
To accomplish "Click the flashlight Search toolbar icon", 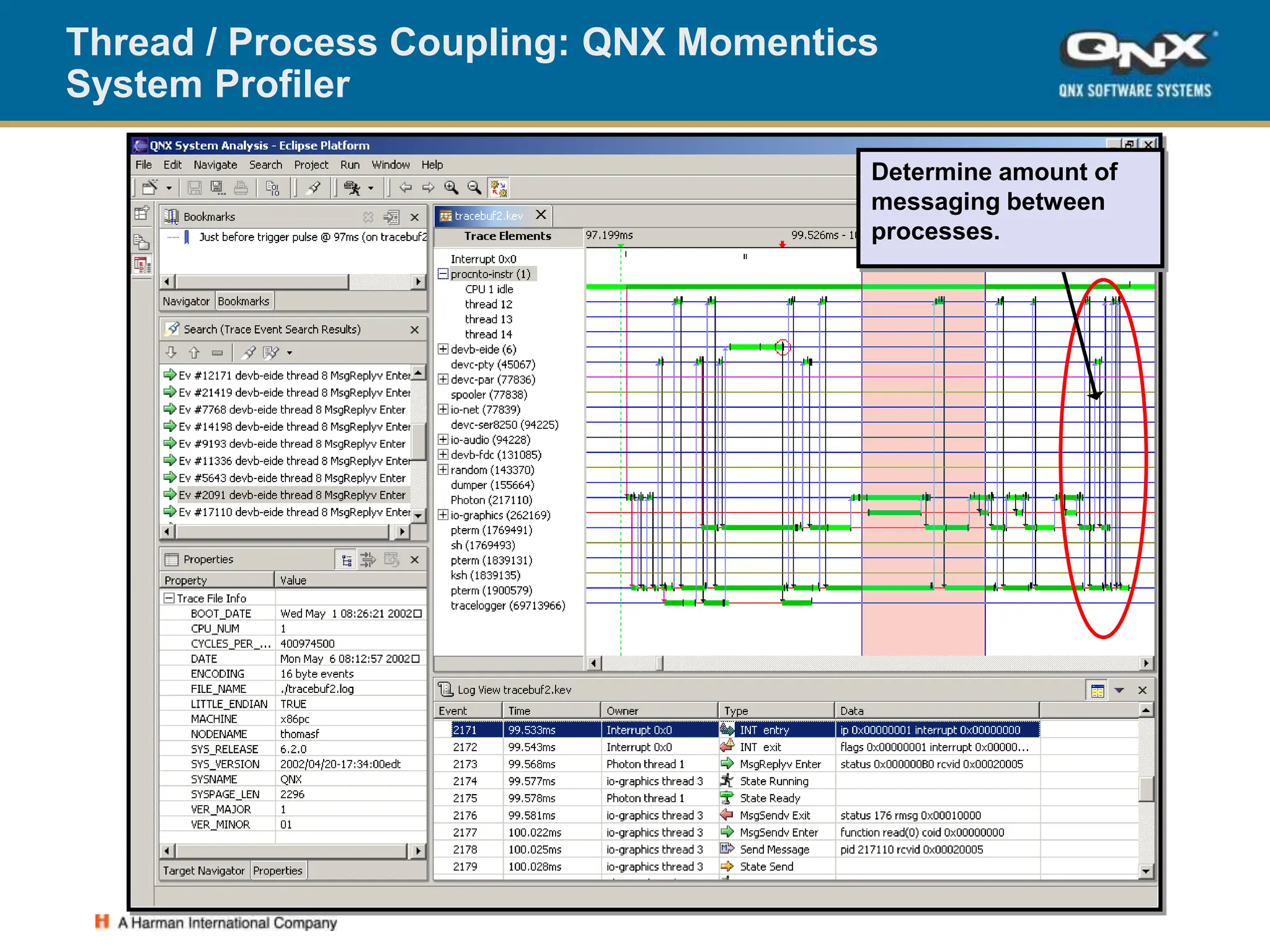I will coord(314,187).
